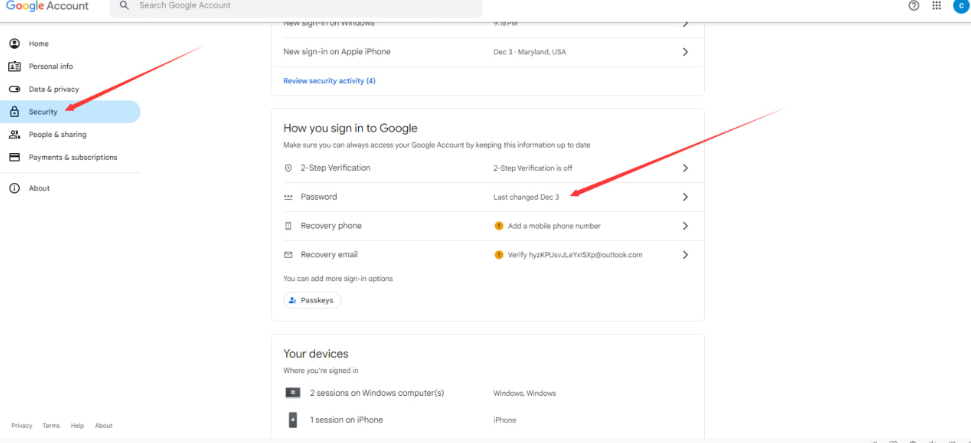The width and height of the screenshot is (971, 443).
Task: Open the Google apps grid icon
Action: [x=936, y=6]
